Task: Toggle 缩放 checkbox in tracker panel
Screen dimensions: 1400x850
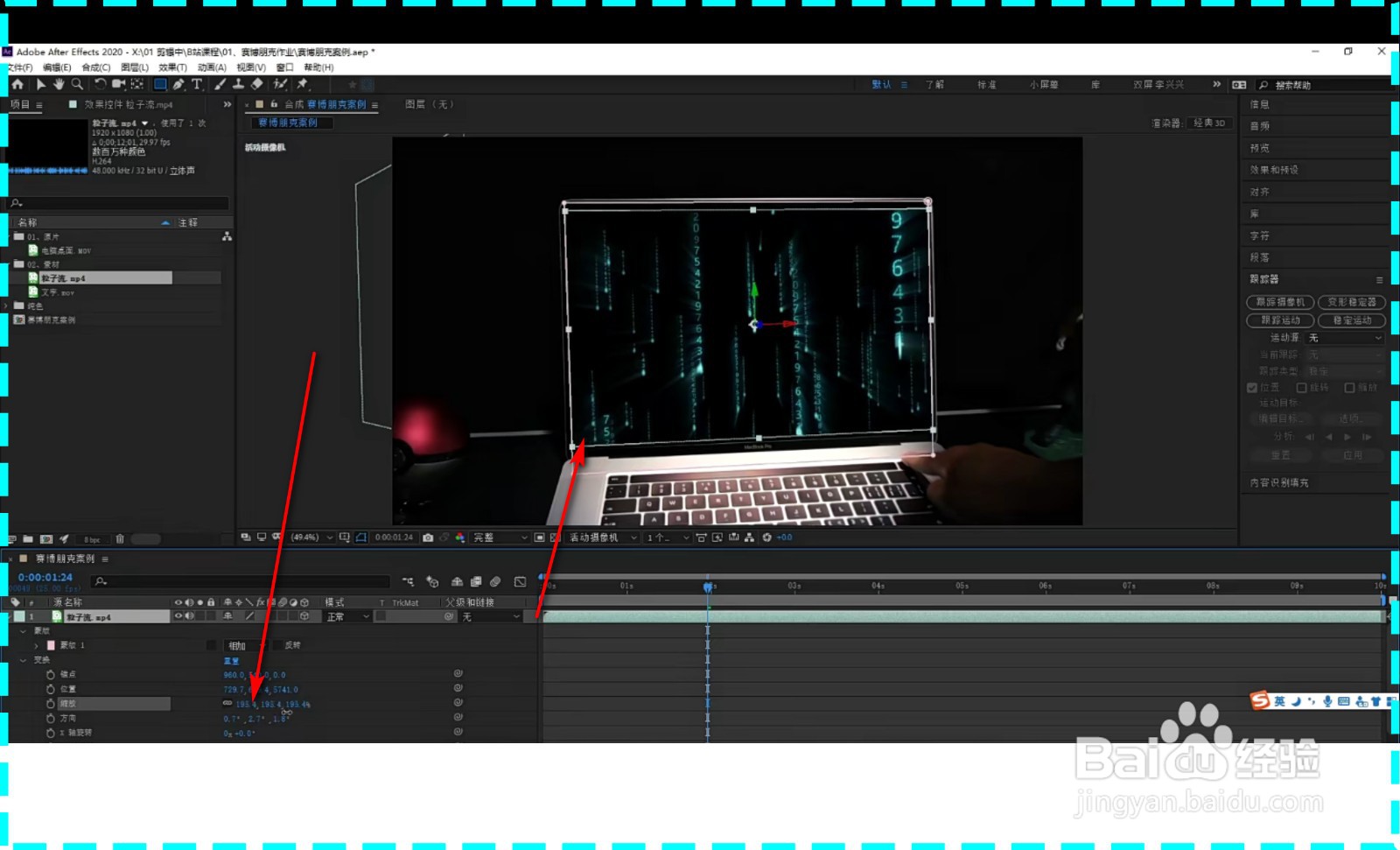Action: click(1349, 388)
